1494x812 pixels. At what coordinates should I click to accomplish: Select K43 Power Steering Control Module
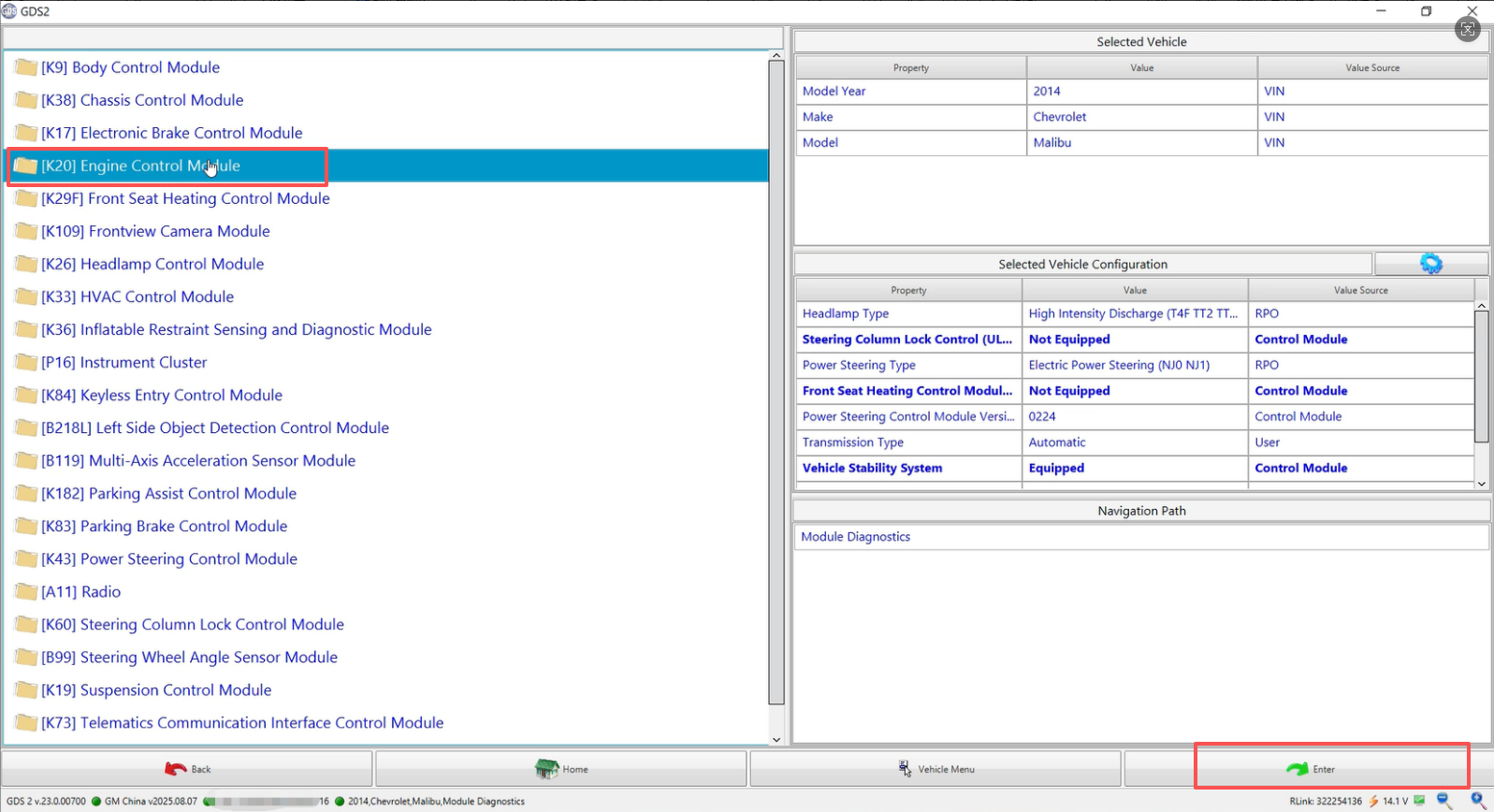tap(169, 558)
